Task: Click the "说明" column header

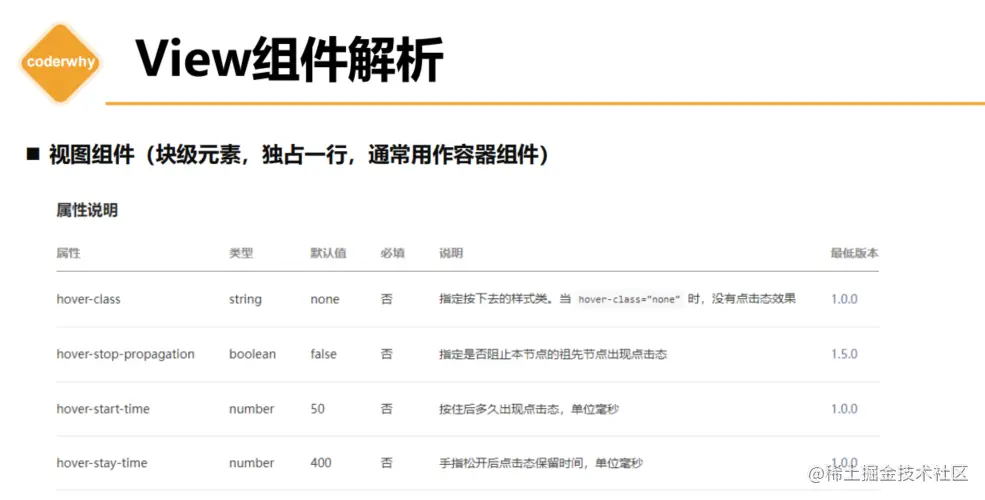Action: click(450, 253)
